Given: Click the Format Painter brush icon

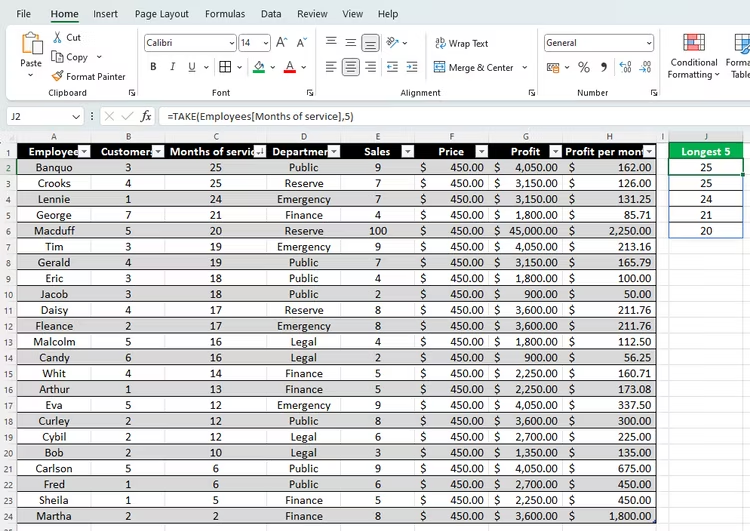Looking at the screenshot, I should [57, 76].
